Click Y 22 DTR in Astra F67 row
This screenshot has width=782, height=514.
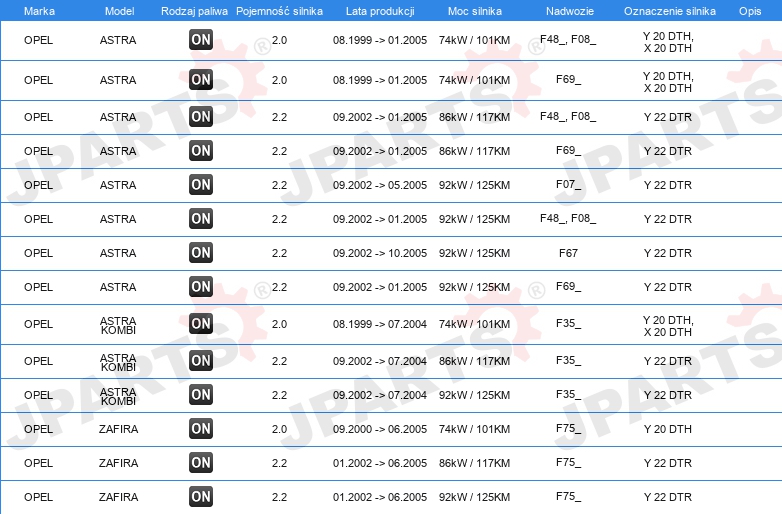(668, 253)
